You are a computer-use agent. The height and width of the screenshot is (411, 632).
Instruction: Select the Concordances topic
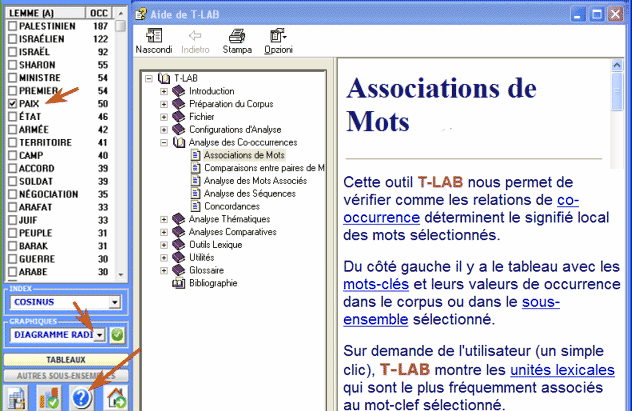click(x=232, y=206)
